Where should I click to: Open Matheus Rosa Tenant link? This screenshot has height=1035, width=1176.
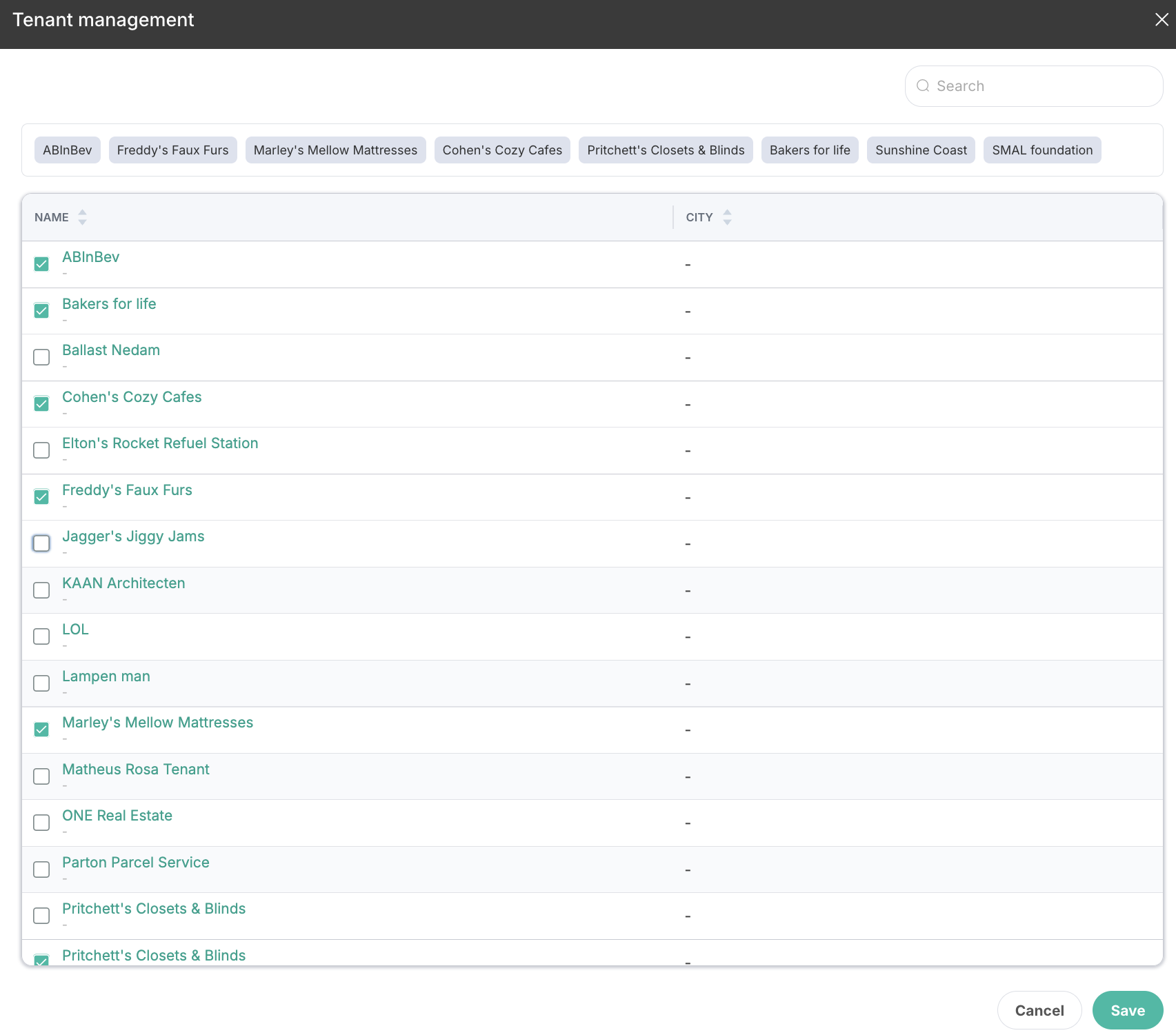[x=136, y=770]
